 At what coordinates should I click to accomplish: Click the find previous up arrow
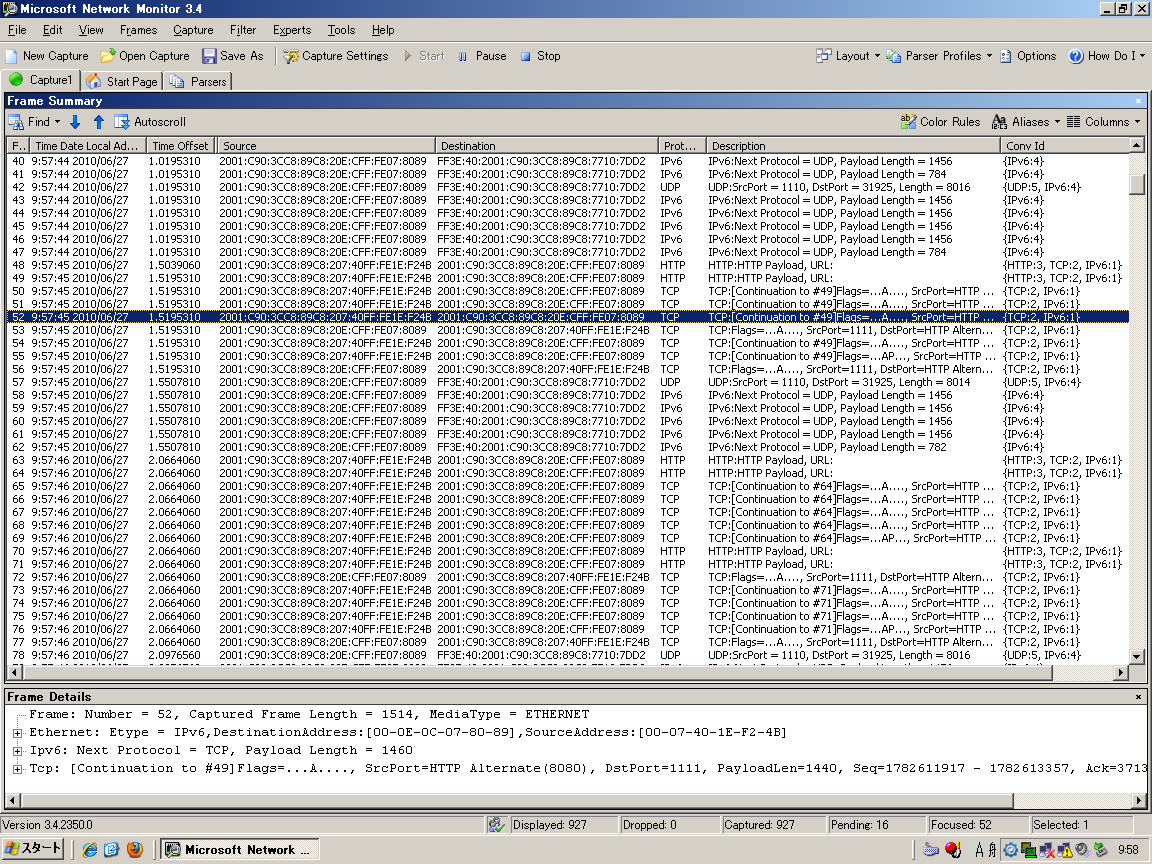pos(98,122)
